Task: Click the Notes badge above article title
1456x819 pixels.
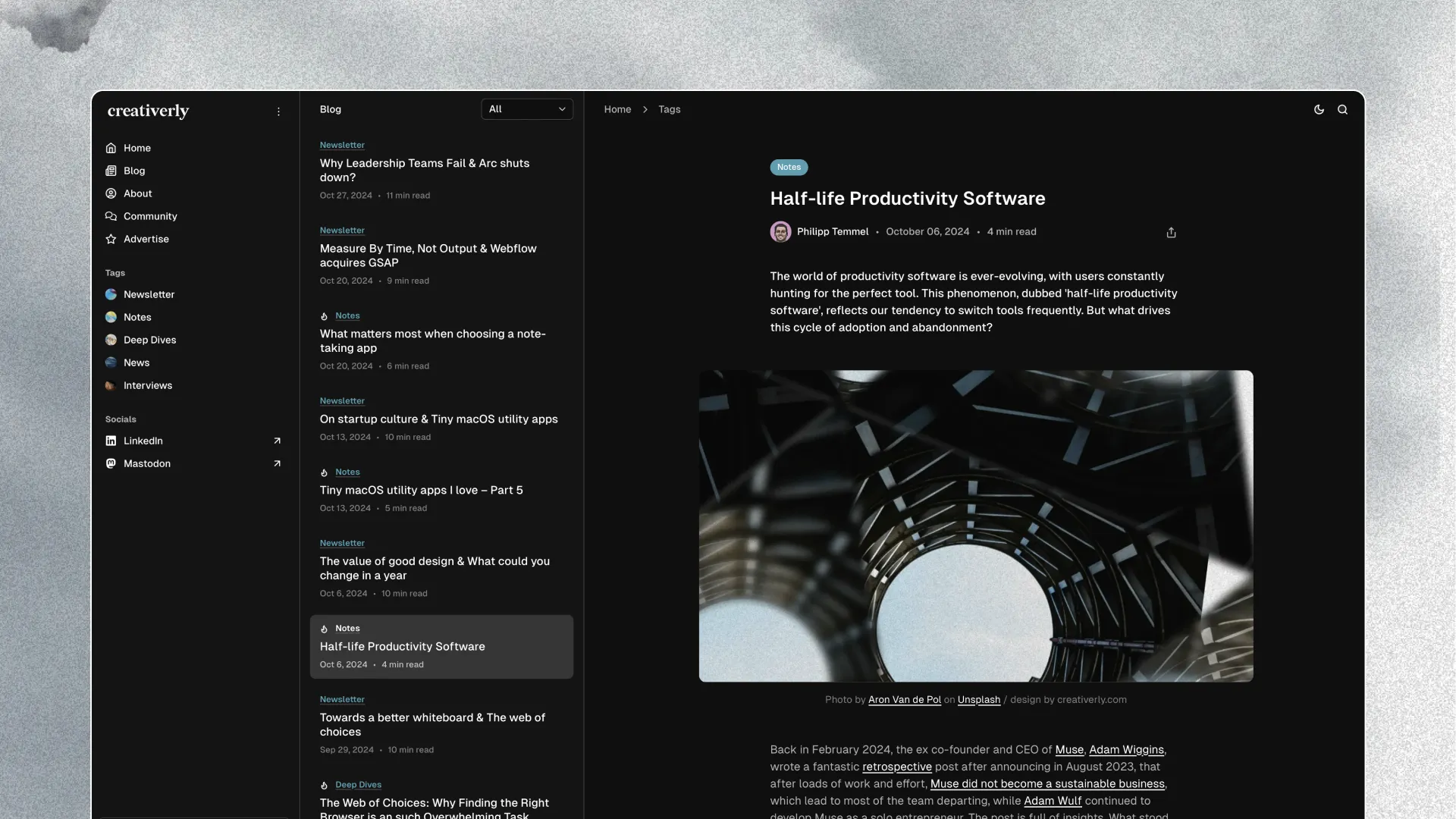Action: [x=789, y=167]
